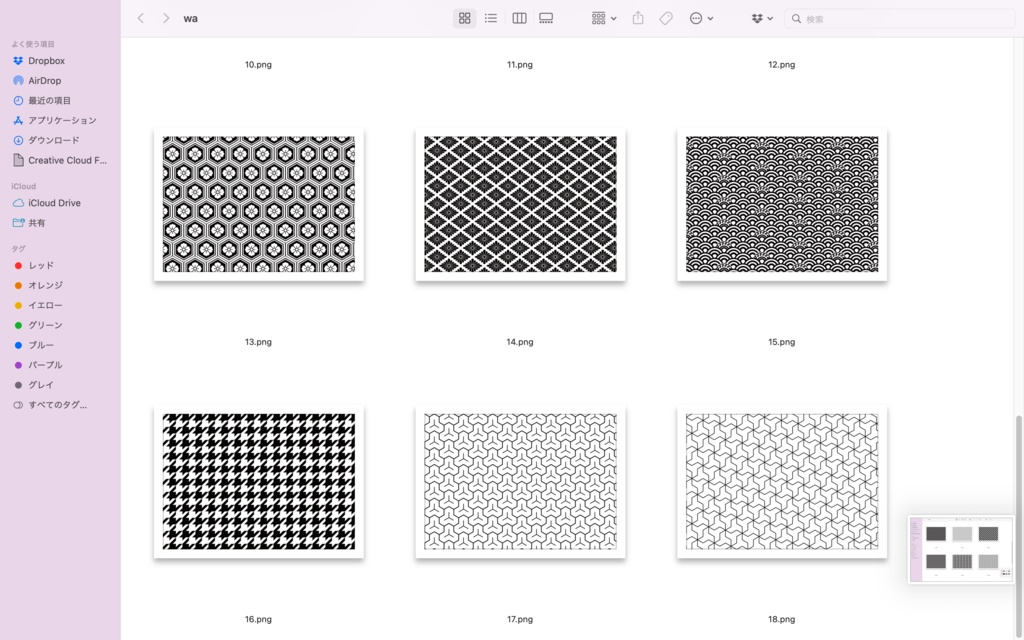The width and height of the screenshot is (1024, 640).
Task: Click the wa folder title
Action: pyautogui.click(x=191, y=18)
